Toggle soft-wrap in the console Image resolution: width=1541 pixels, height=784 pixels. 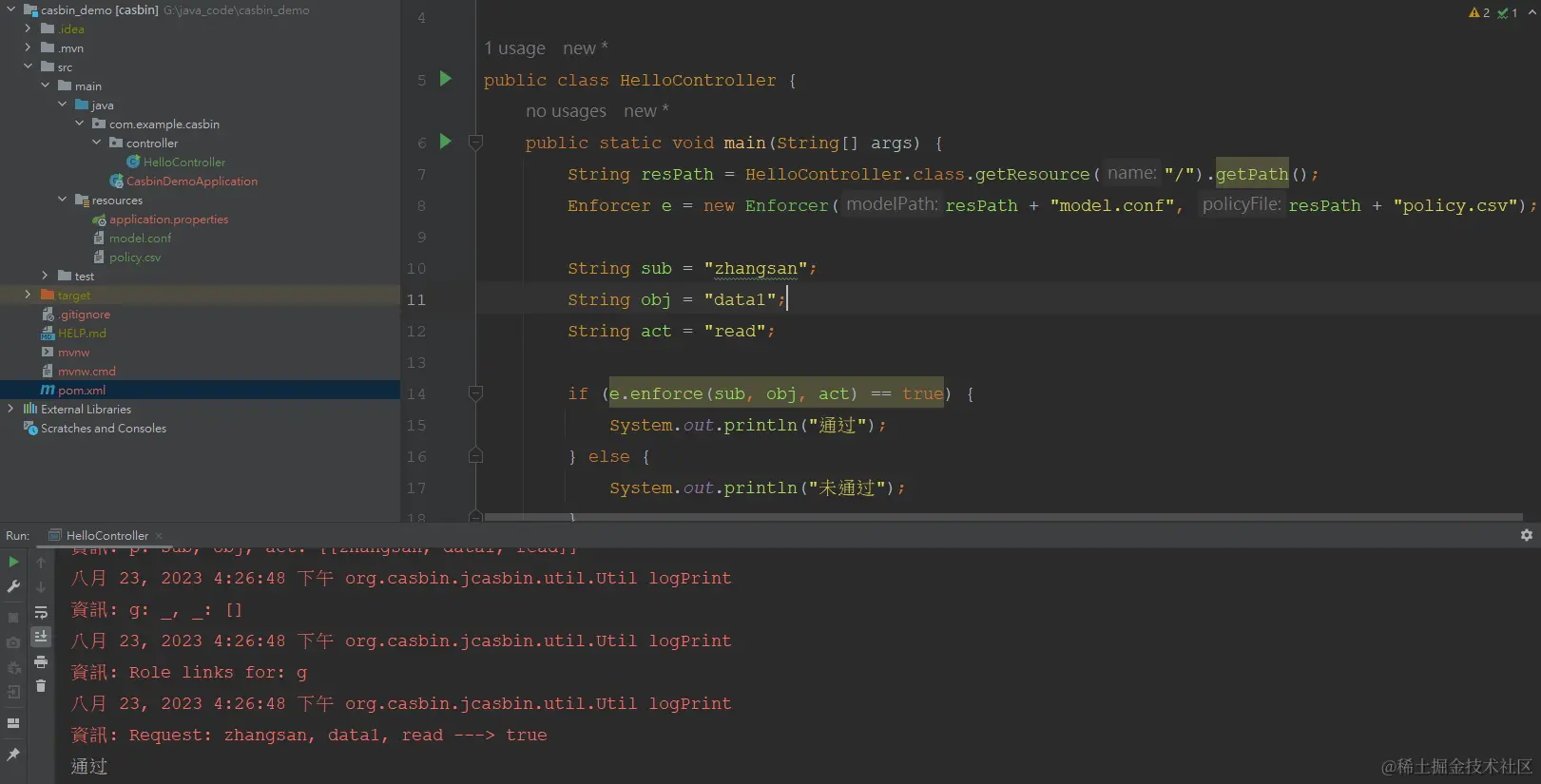tap(41, 612)
